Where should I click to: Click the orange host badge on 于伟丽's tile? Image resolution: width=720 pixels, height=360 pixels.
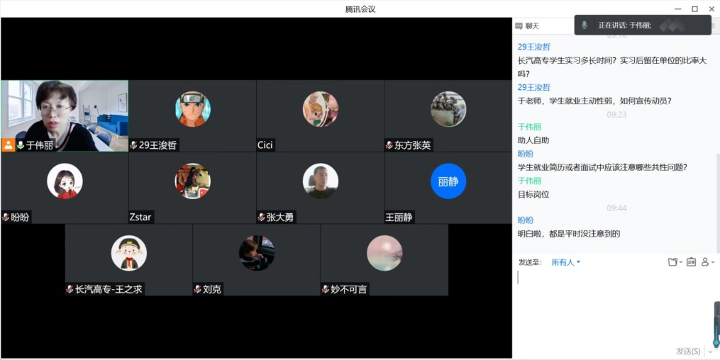coord(8,145)
